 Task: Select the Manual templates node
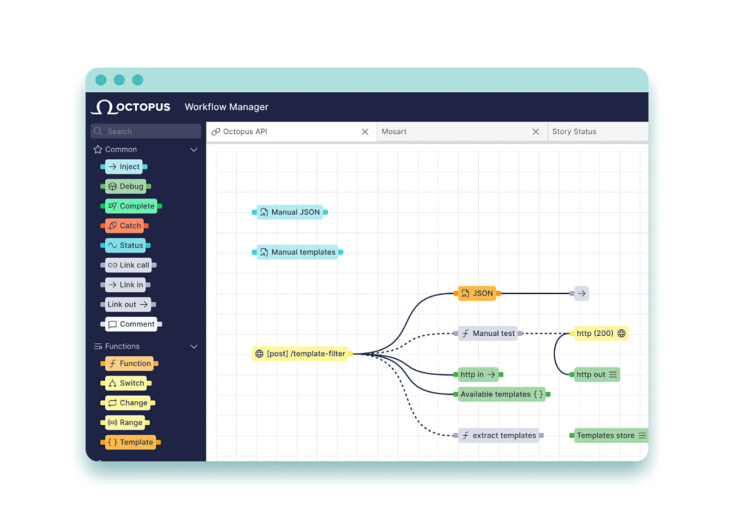[x=297, y=252]
